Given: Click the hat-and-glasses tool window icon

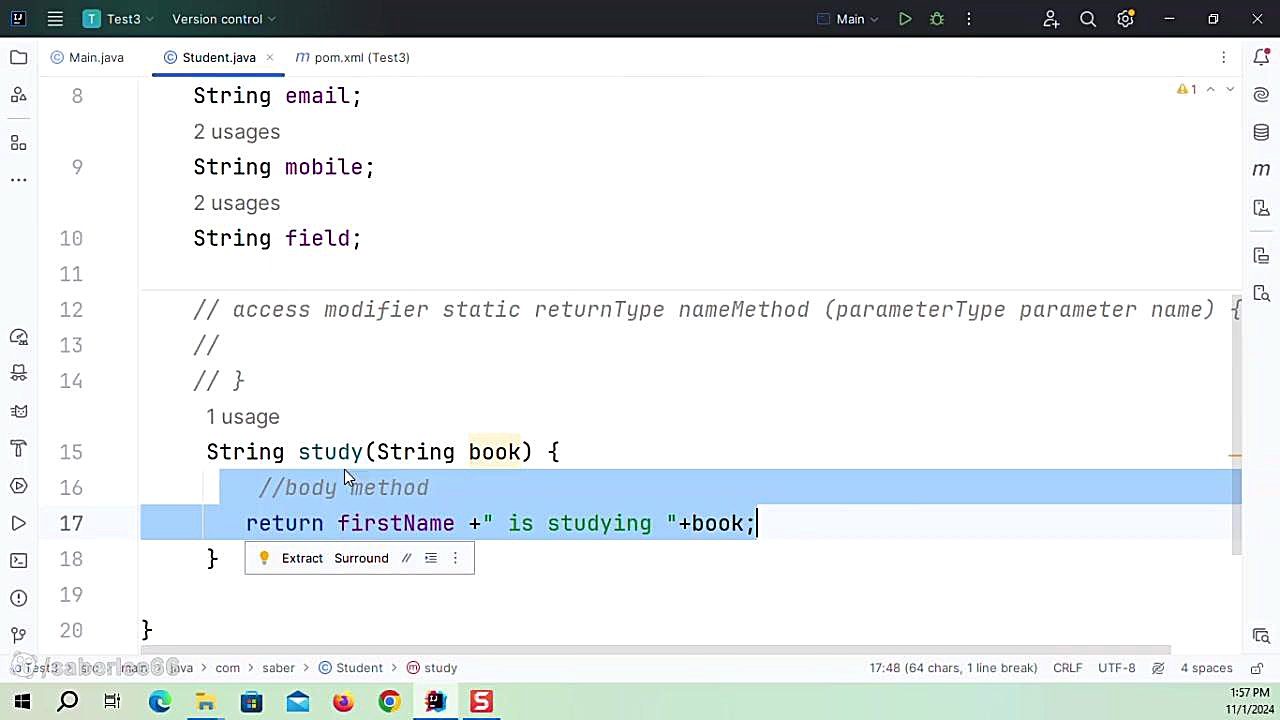Looking at the screenshot, I should click(18, 374).
